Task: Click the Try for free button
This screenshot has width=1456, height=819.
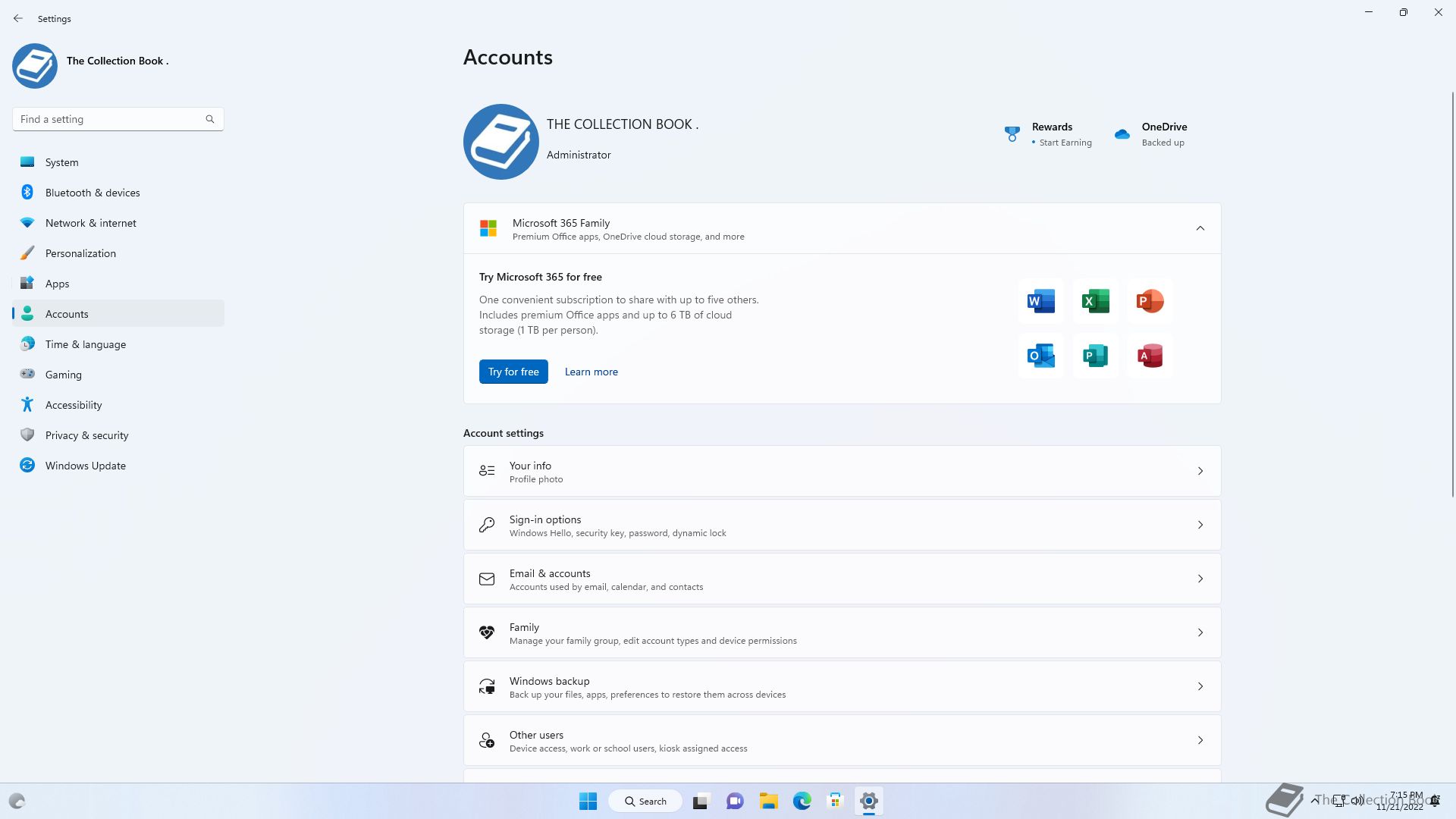Action: (513, 372)
